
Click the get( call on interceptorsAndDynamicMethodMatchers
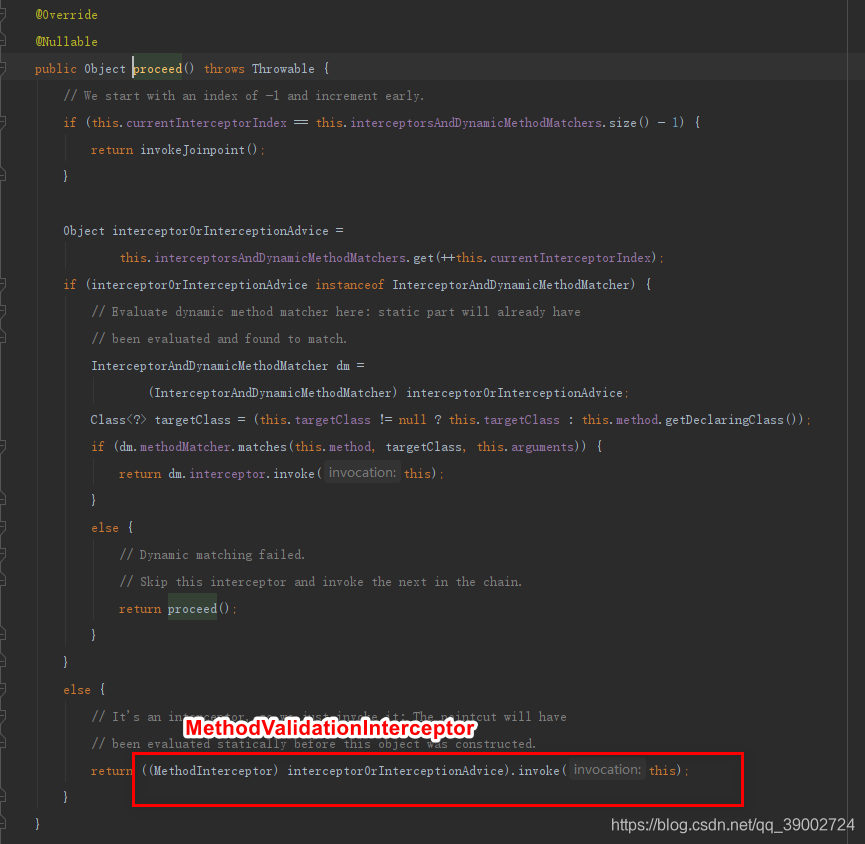click(427, 258)
